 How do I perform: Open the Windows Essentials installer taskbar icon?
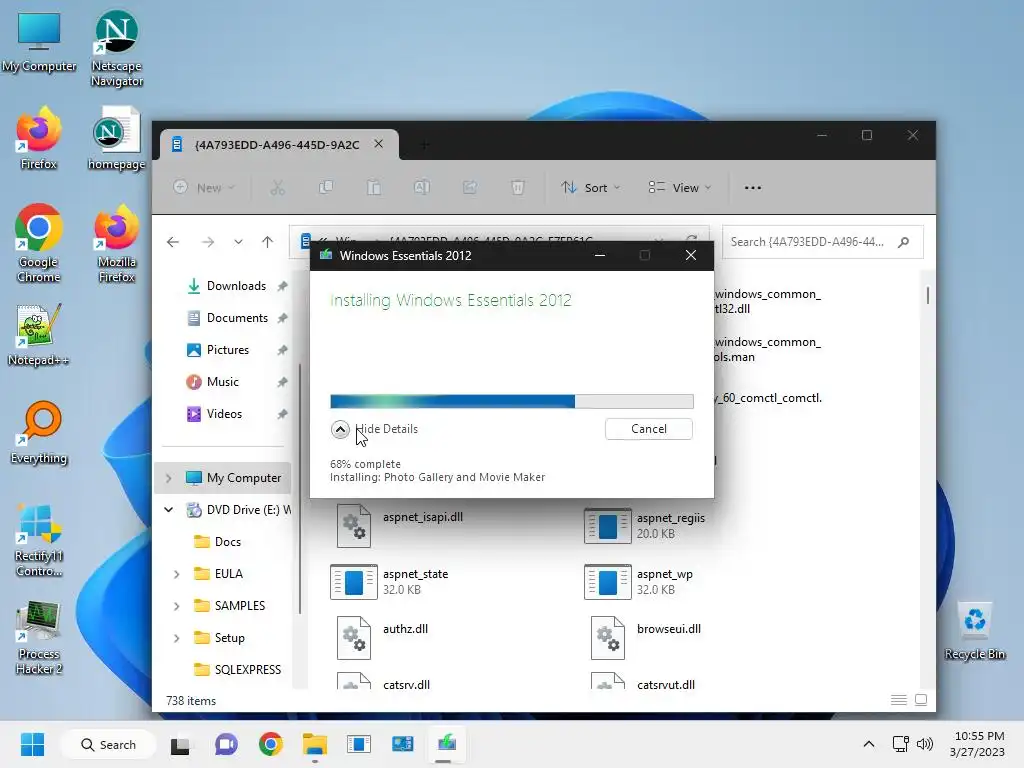[x=447, y=744]
